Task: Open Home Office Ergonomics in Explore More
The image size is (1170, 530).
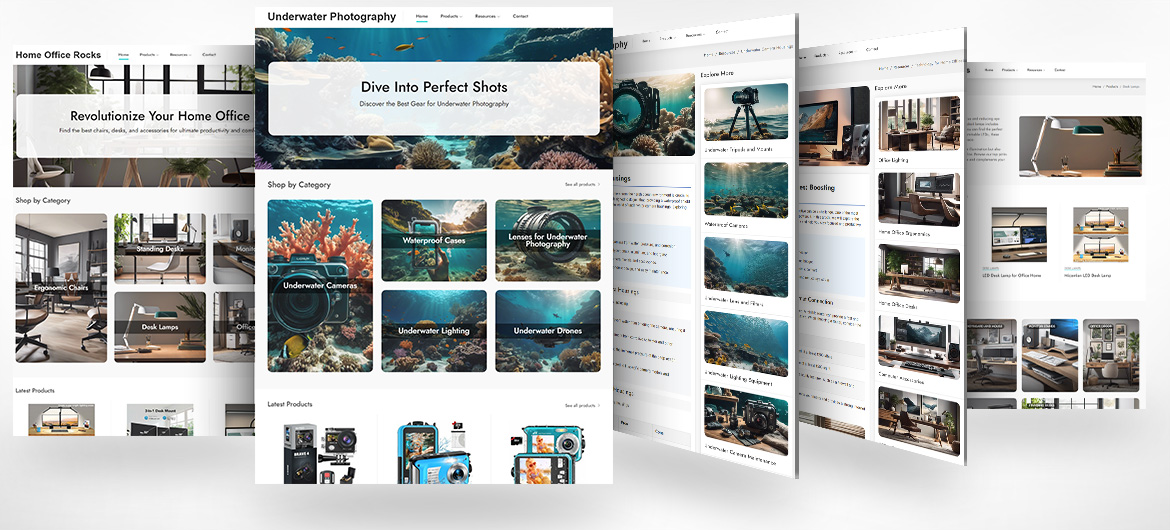Action: [919, 203]
